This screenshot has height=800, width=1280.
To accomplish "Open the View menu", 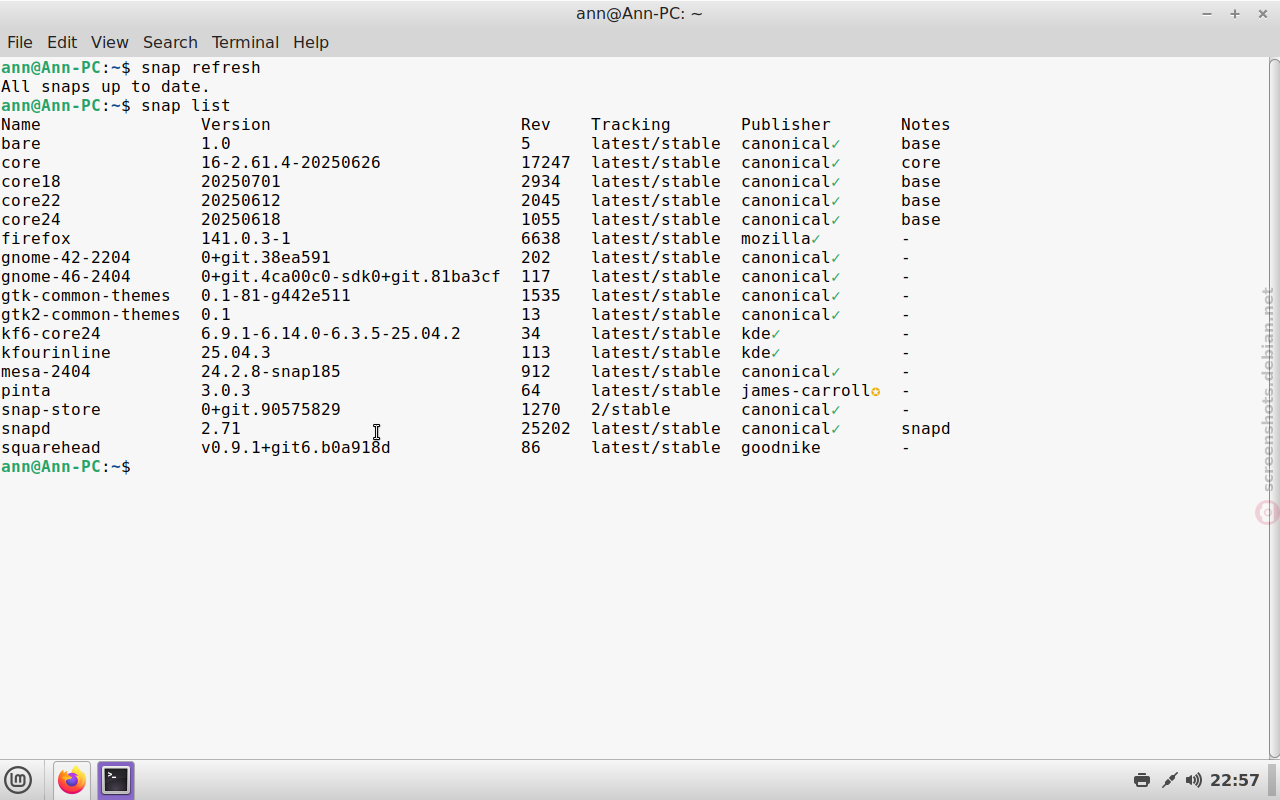I will point(110,42).
